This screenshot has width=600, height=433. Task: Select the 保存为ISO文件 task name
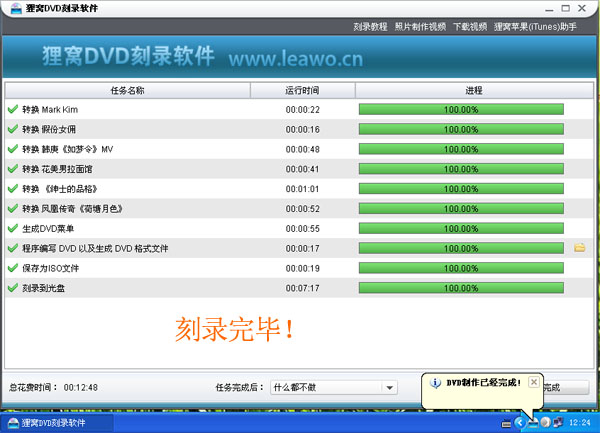(x=51, y=268)
